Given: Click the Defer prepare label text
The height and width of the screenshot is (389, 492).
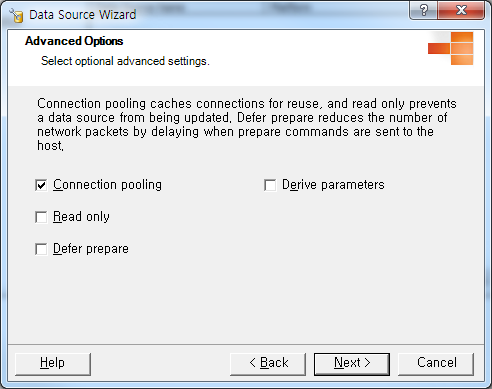Looking at the screenshot, I should point(91,249).
